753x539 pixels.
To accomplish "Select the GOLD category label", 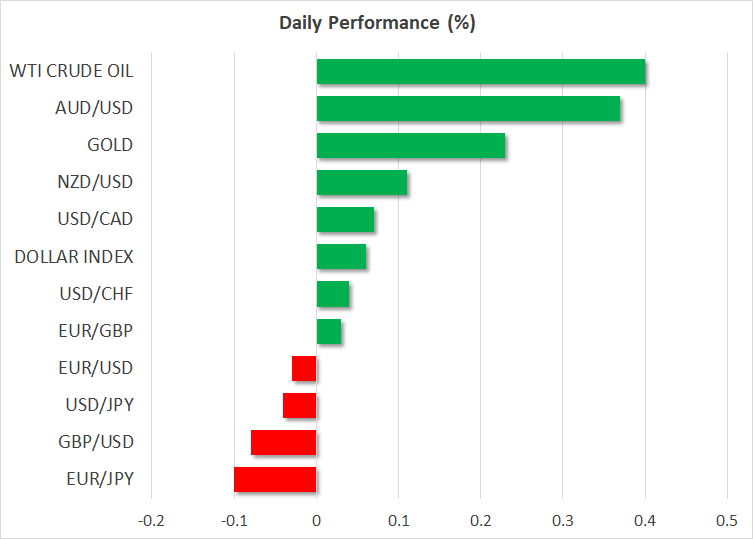I will [x=110, y=145].
